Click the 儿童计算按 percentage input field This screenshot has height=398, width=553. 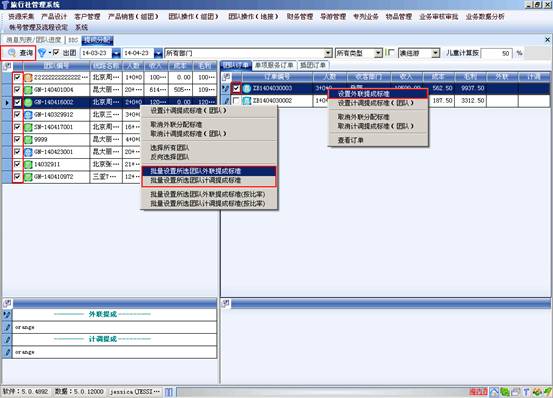click(496, 53)
